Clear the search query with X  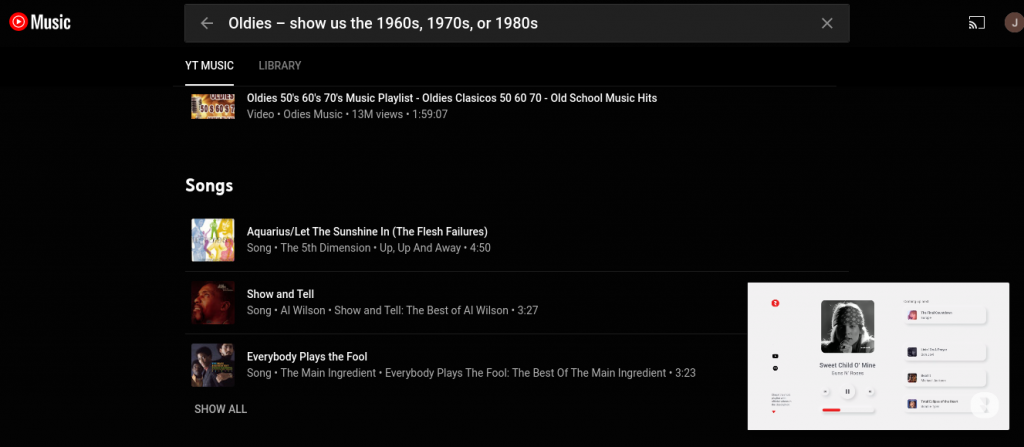pyautogui.click(x=827, y=23)
